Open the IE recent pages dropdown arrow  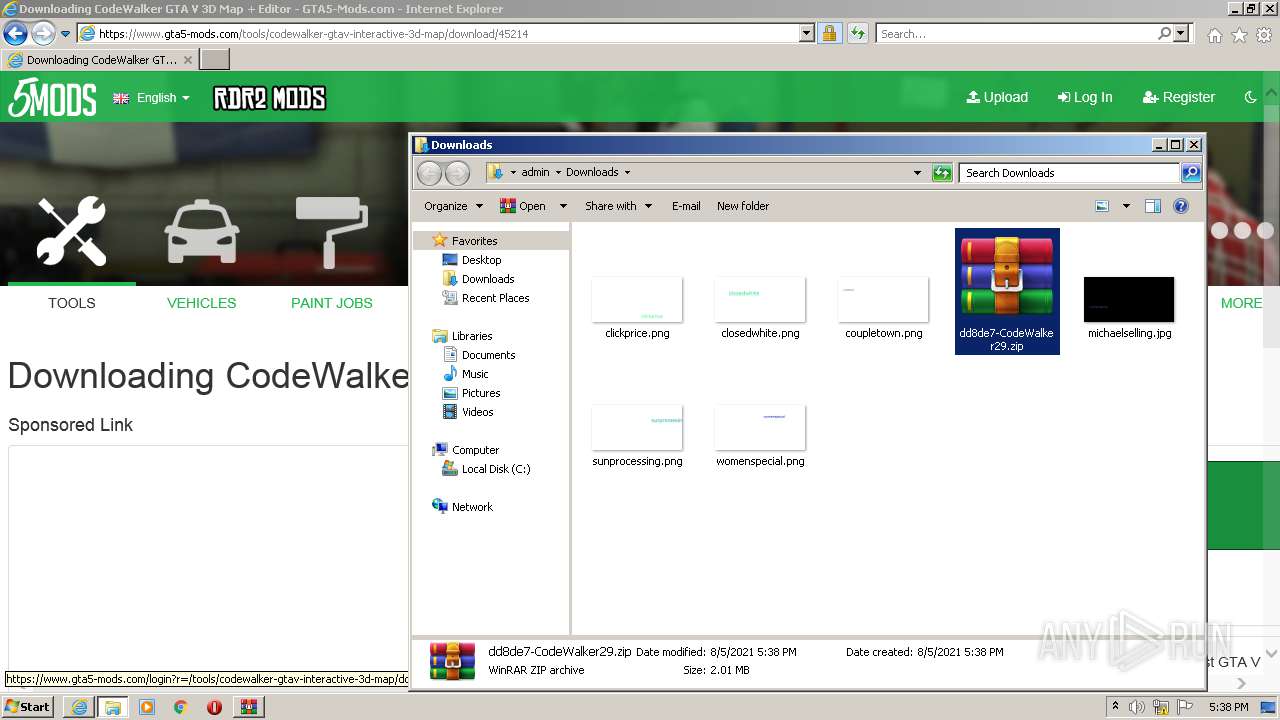coord(66,34)
